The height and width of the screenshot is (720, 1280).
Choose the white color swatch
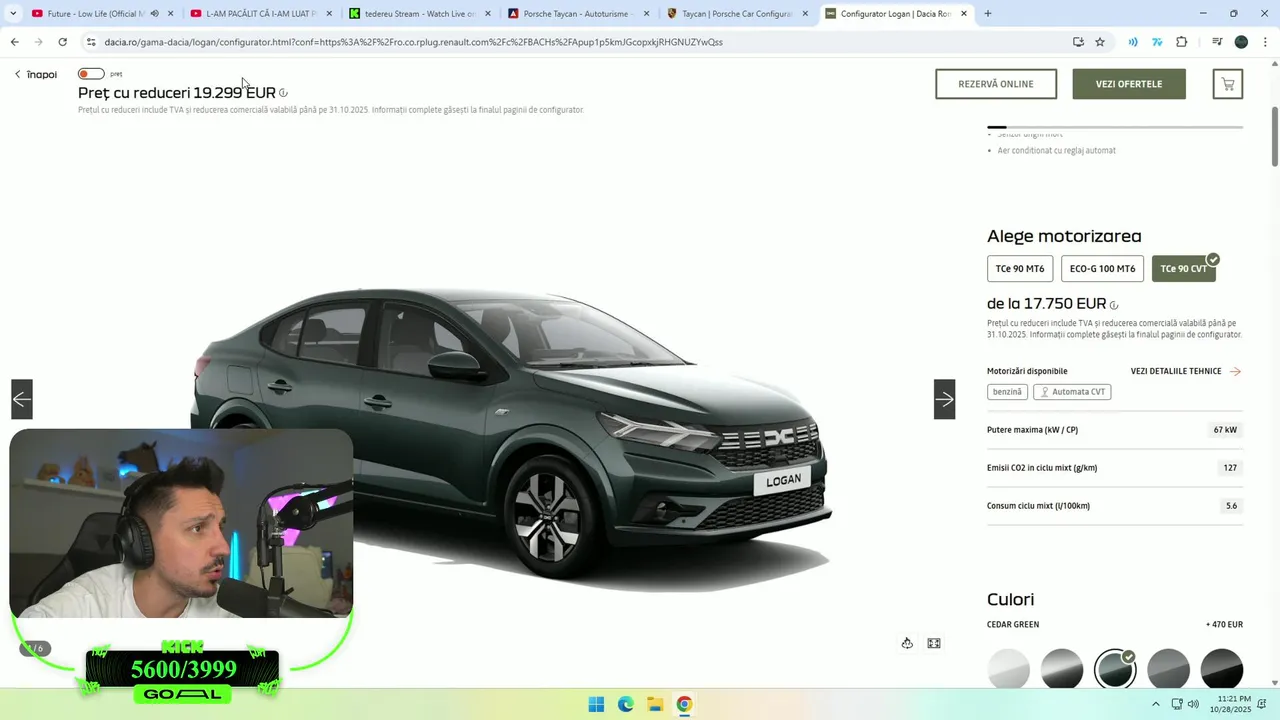(1008, 669)
